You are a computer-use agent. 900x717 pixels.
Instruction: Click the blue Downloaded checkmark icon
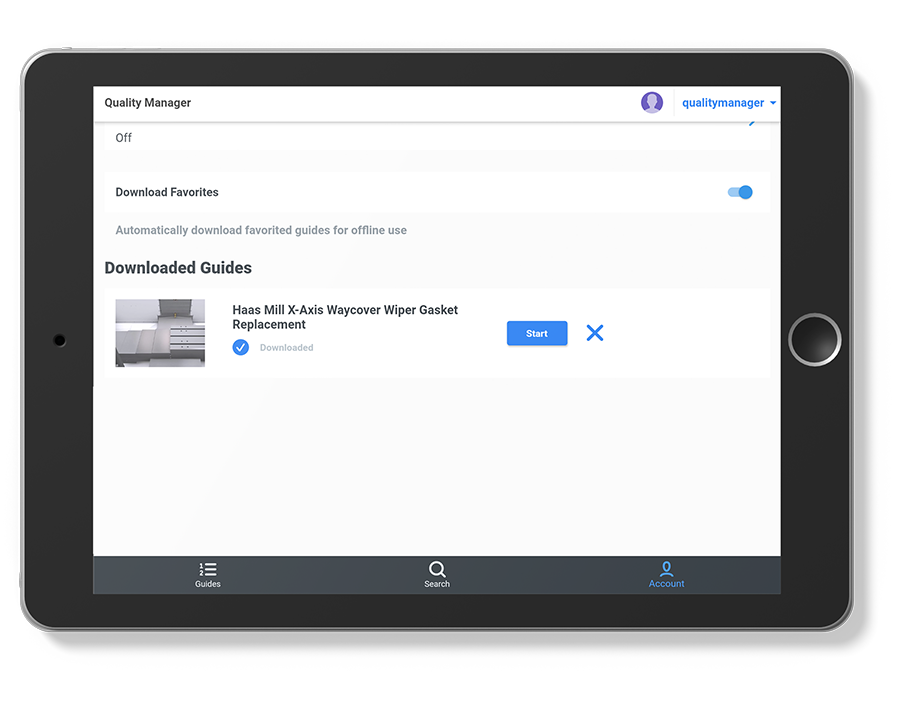240,347
